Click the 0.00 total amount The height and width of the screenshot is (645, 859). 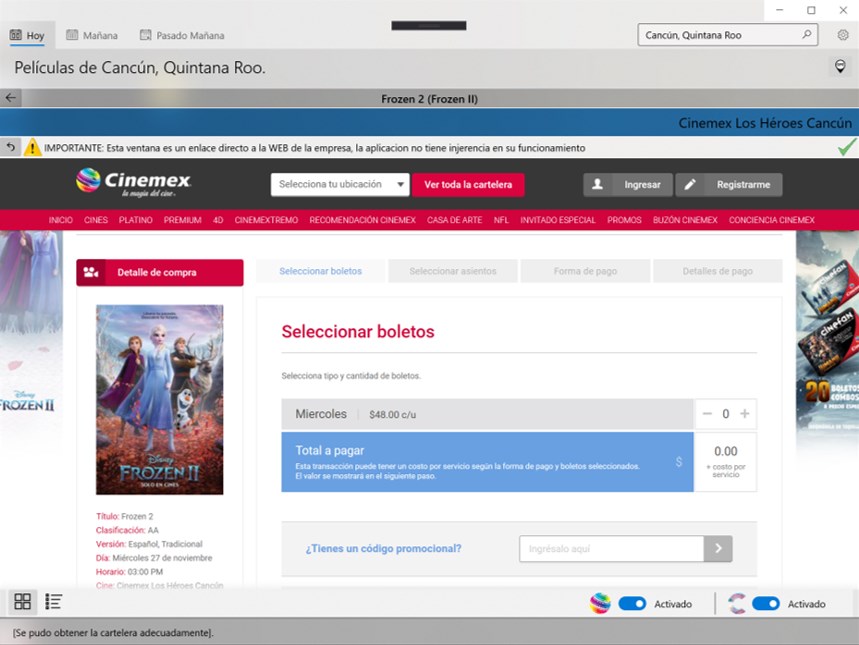click(725, 451)
